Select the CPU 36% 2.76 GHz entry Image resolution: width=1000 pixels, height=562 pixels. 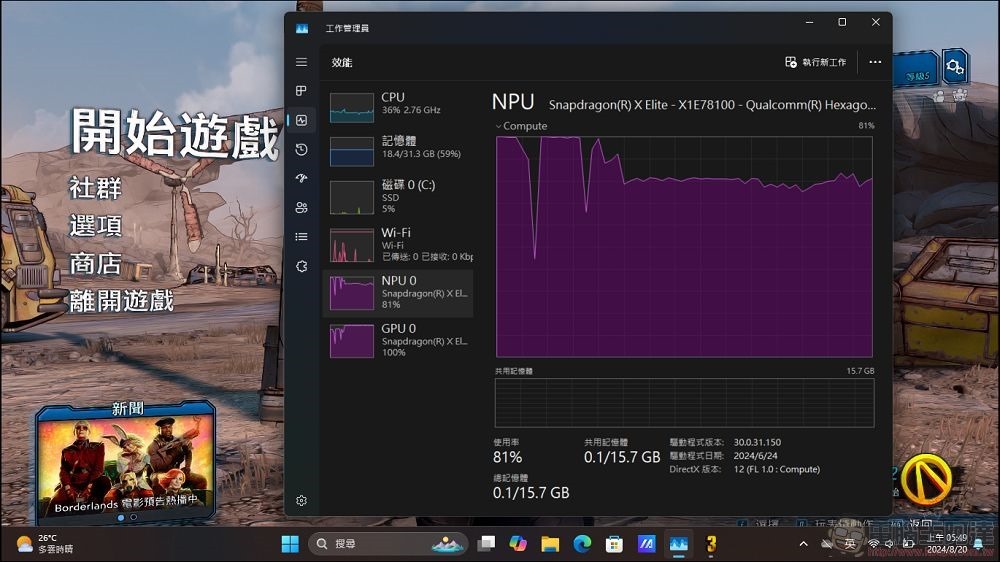[399, 107]
